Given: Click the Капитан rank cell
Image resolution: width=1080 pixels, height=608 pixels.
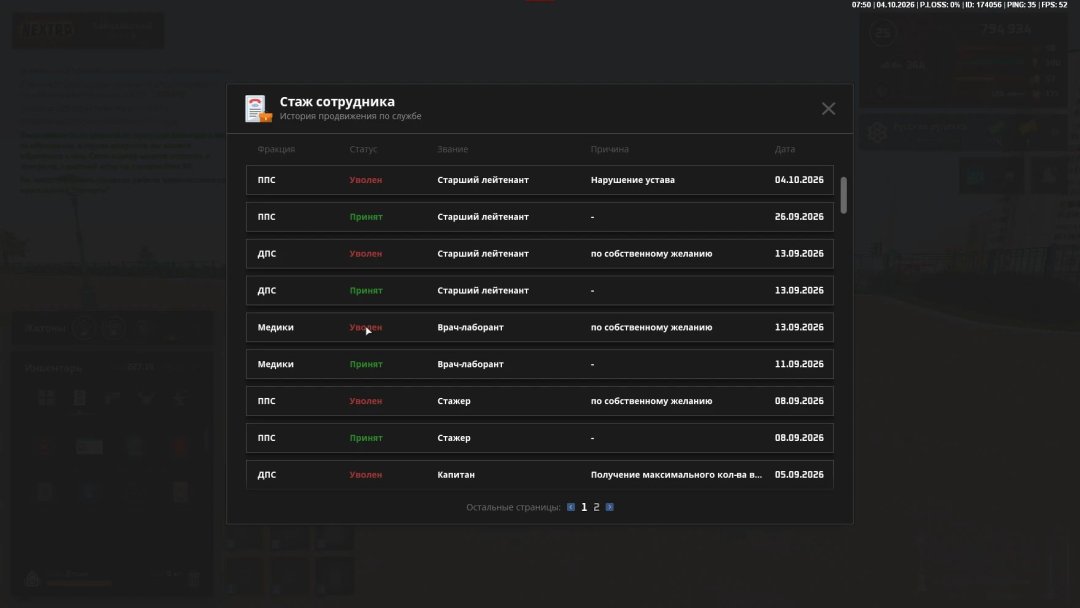Looking at the screenshot, I should (456, 475).
